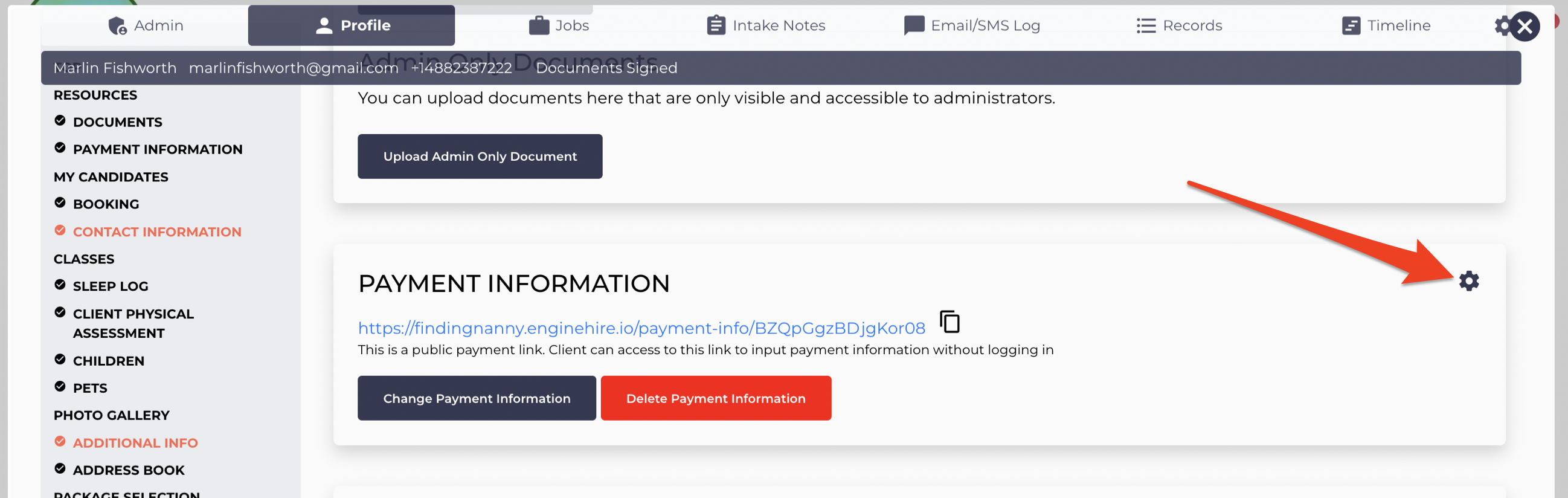Click Delete Payment Information button
1568x498 pixels.
pos(716,398)
